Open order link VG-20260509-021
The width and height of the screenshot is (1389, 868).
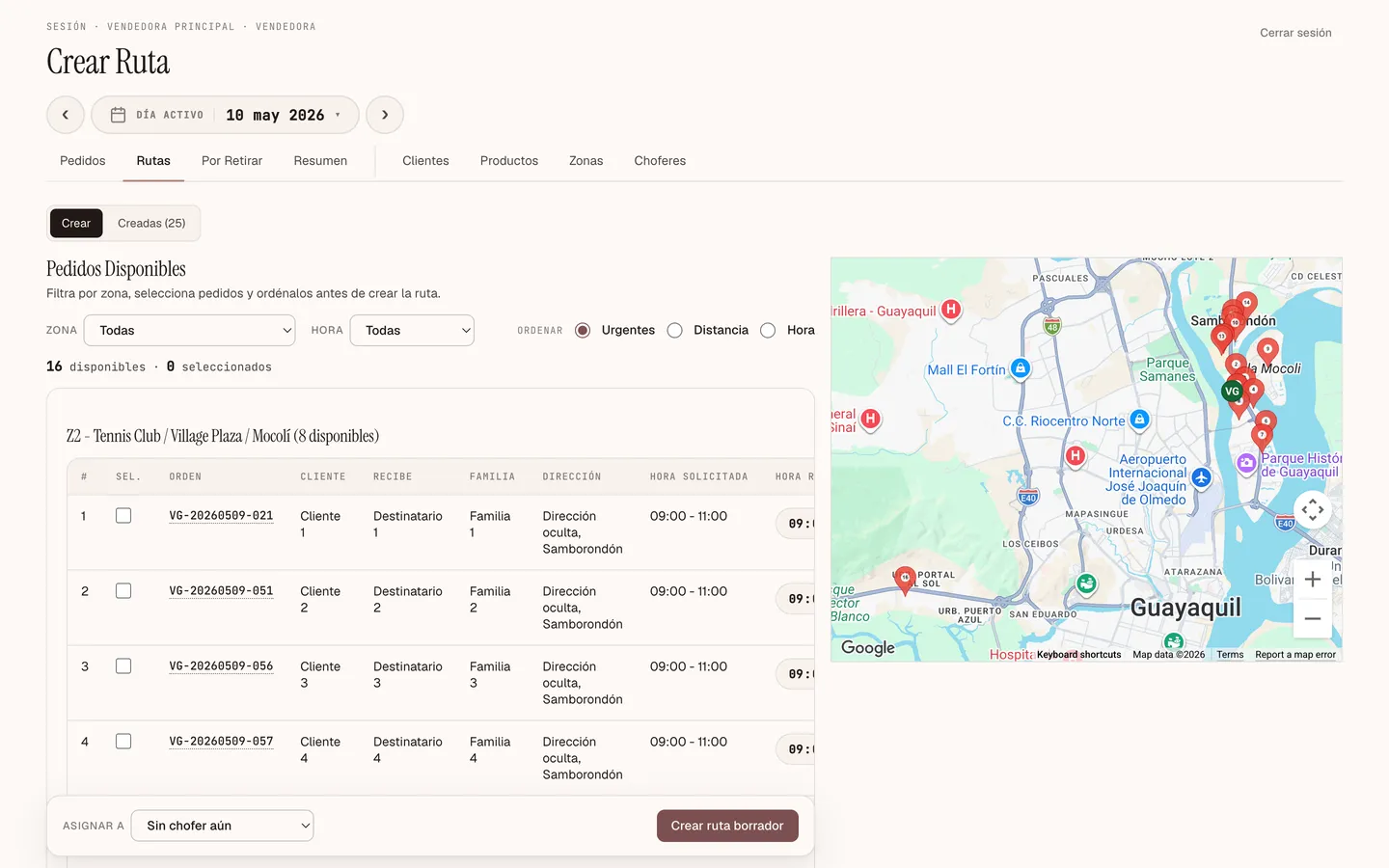click(221, 516)
